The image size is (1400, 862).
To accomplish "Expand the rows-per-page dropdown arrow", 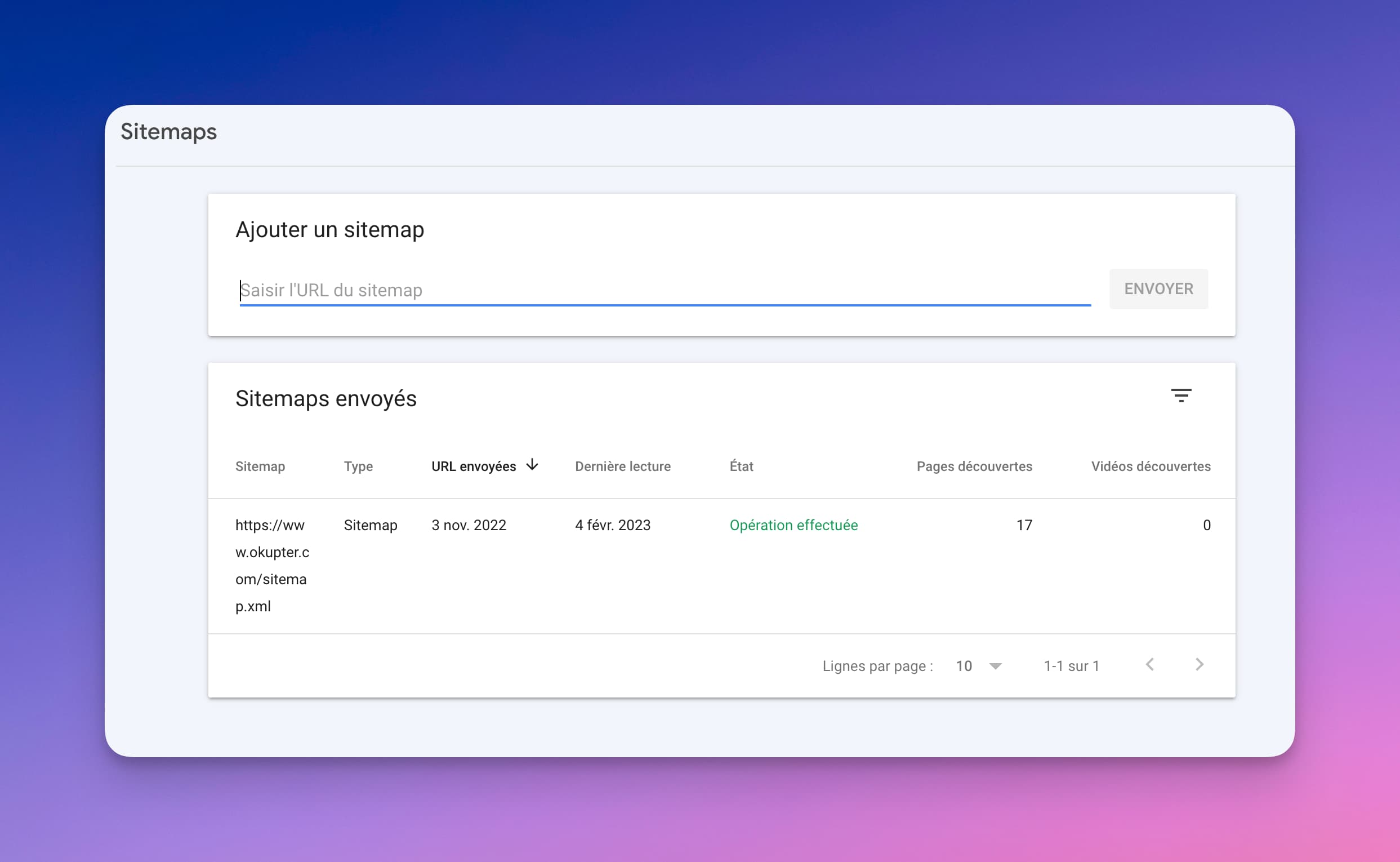I will 996,666.
